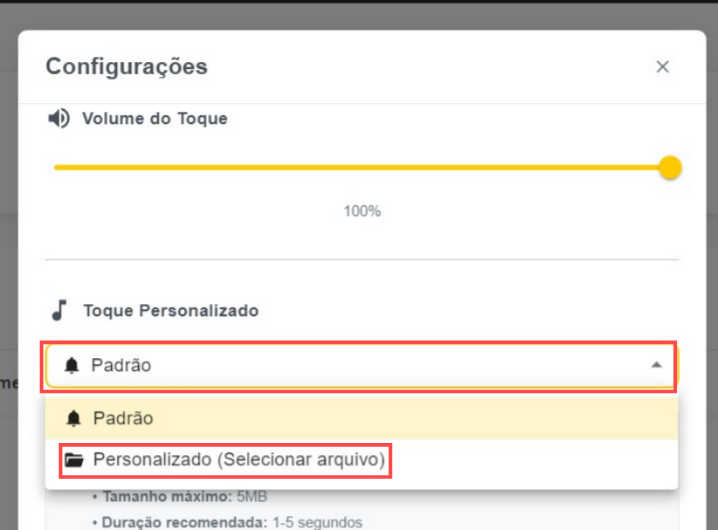Click the Configurações dialog title
The width and height of the screenshot is (718, 530).
[127, 67]
